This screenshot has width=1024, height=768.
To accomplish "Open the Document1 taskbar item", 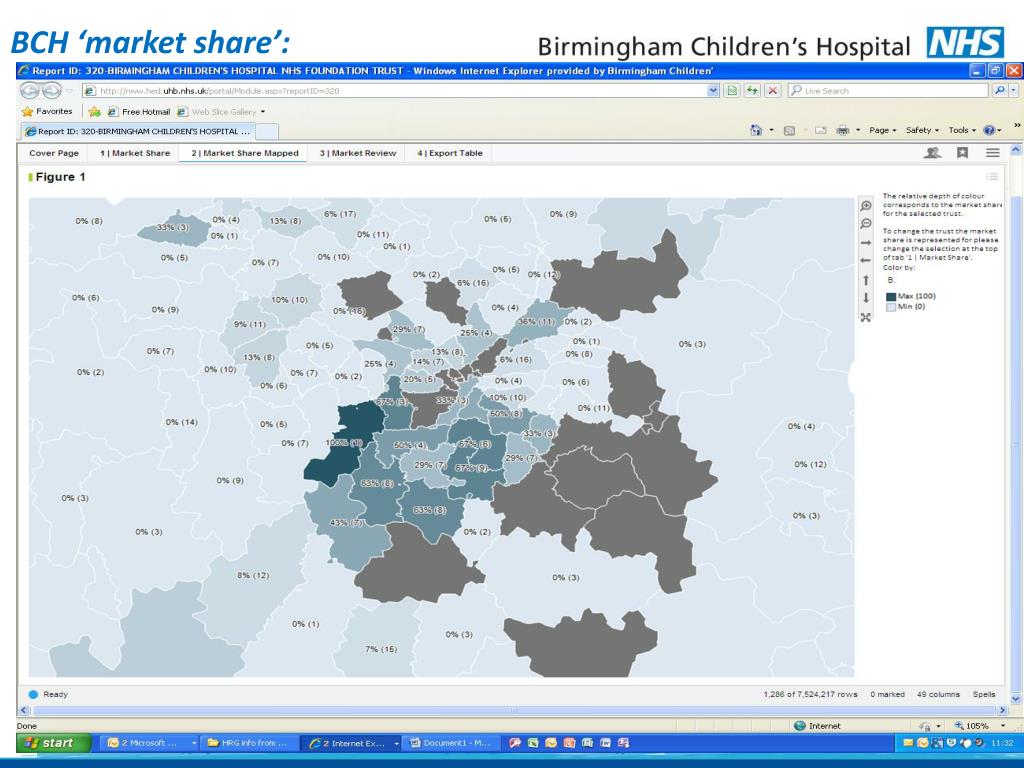I will 453,743.
